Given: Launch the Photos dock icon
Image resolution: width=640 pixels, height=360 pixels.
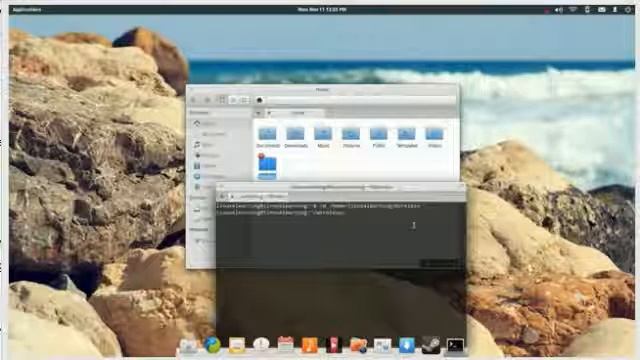Looking at the screenshot, I should click(358, 345).
